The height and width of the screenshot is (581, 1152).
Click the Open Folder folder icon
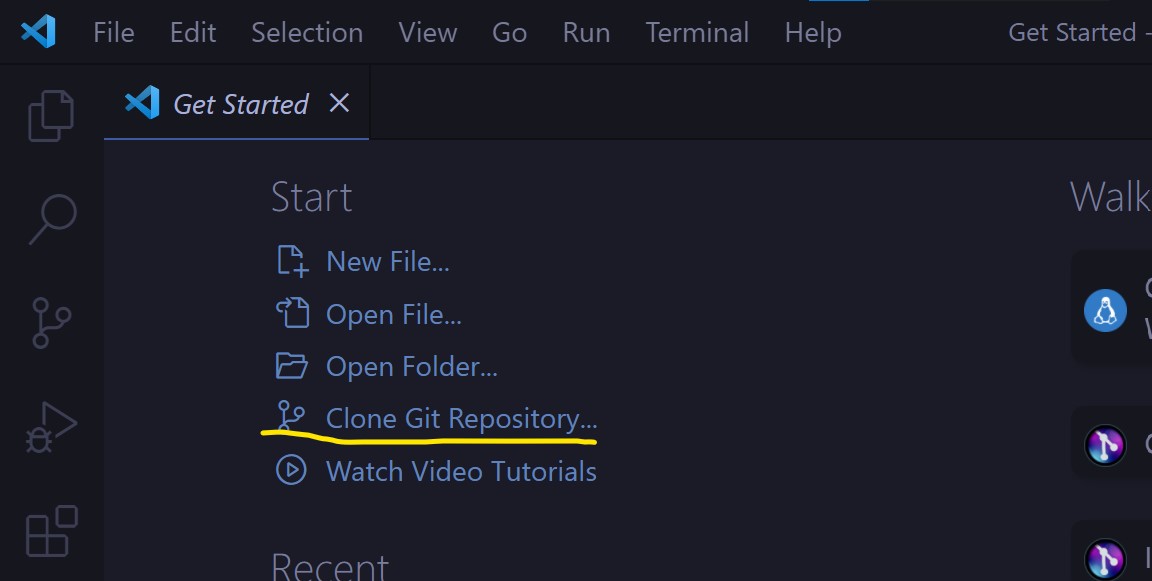tap(290, 366)
